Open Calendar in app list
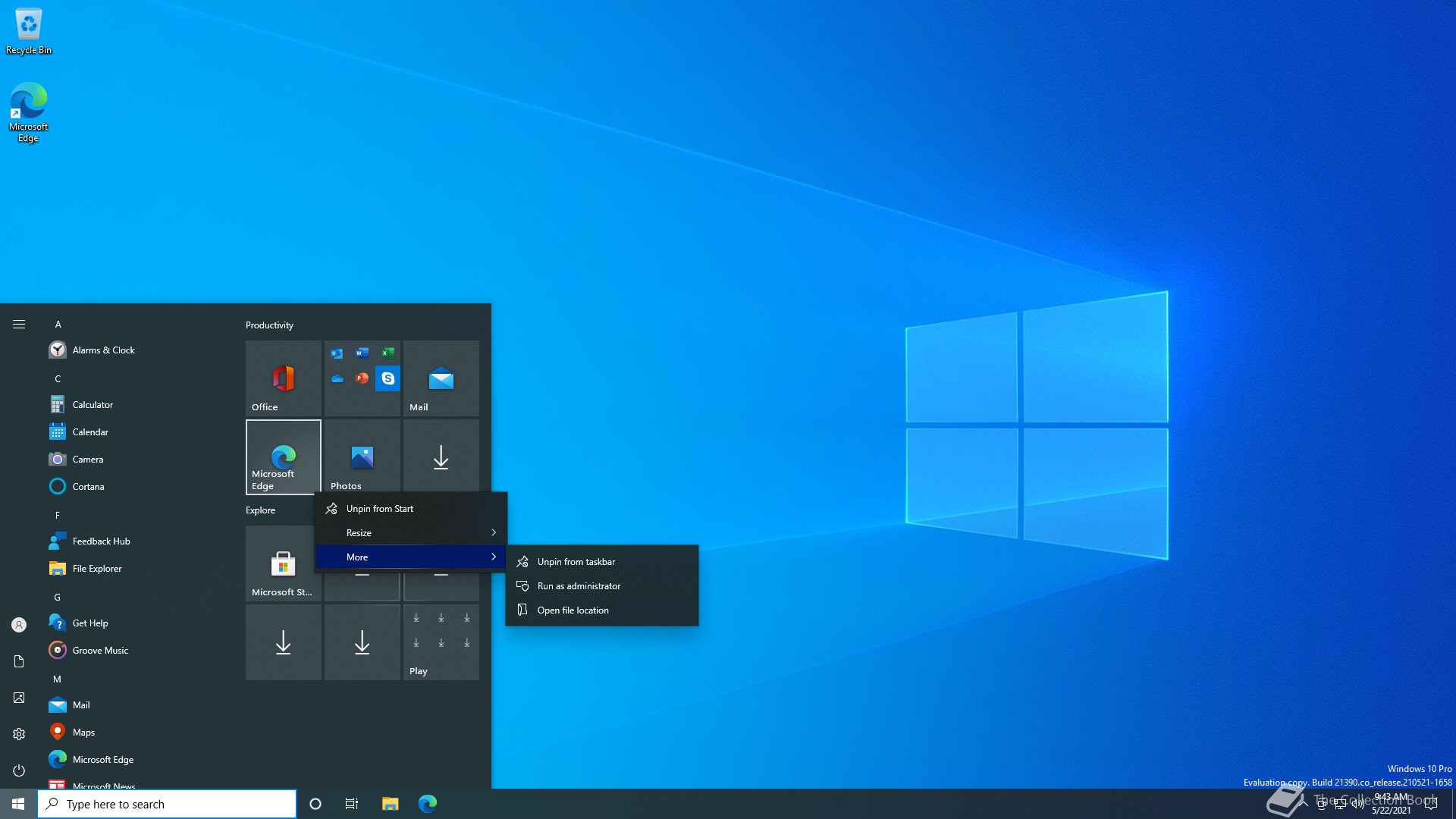Image resolution: width=1456 pixels, height=819 pixels. click(136, 432)
